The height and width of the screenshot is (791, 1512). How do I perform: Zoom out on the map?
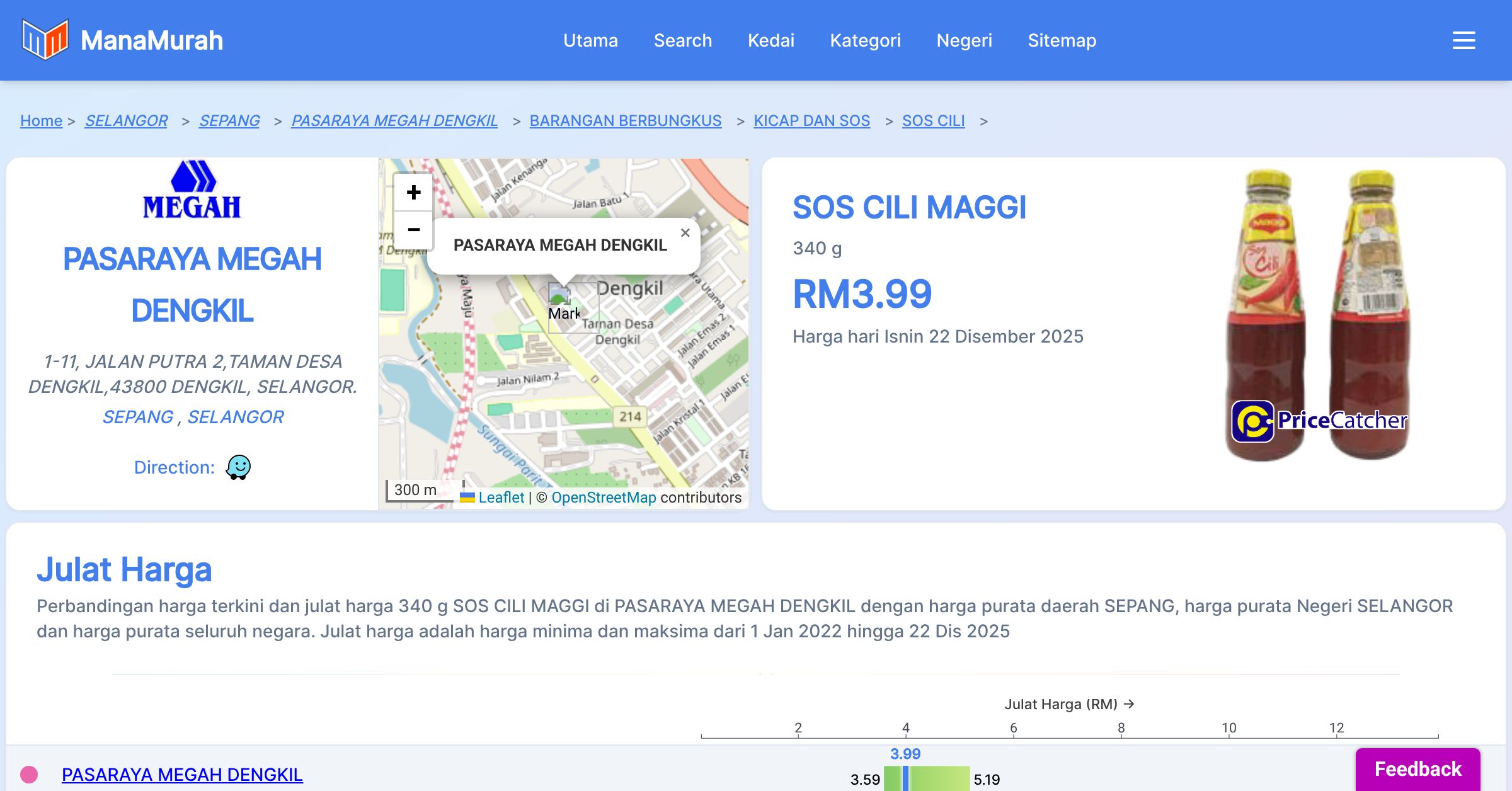[413, 230]
